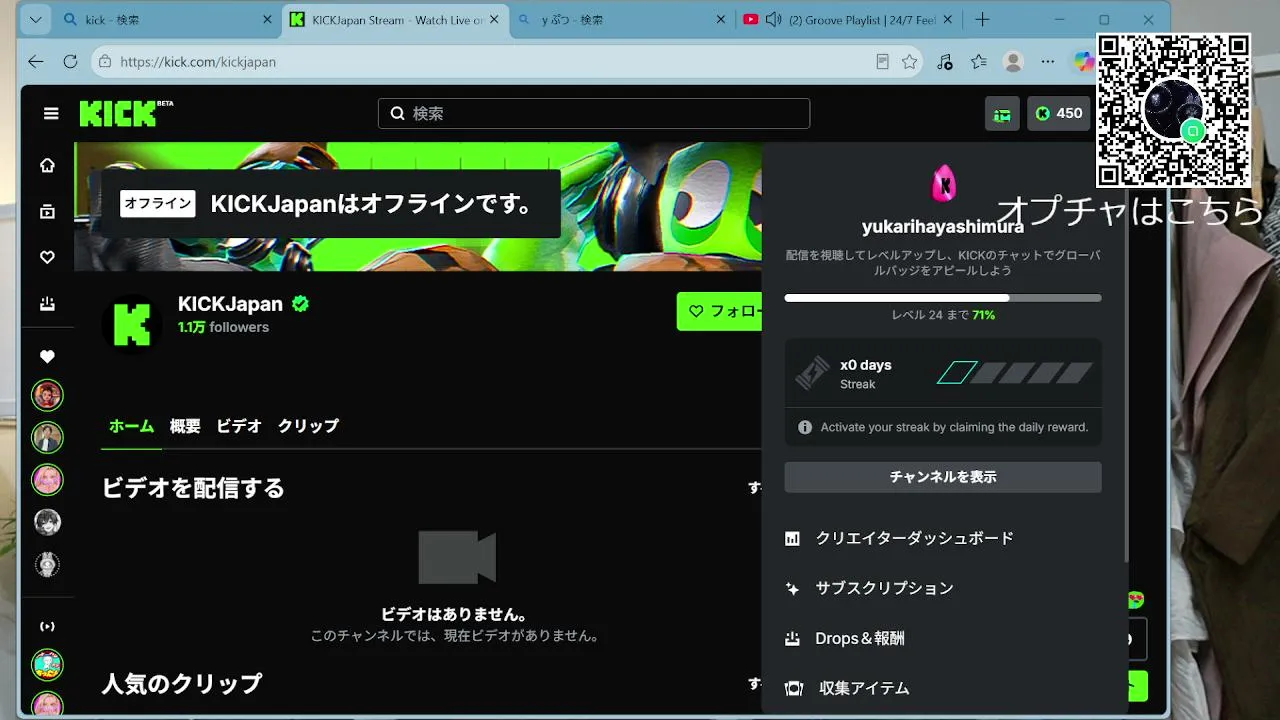Click the チャンネルを表示 button
This screenshot has width=1280, height=720.
tap(943, 477)
